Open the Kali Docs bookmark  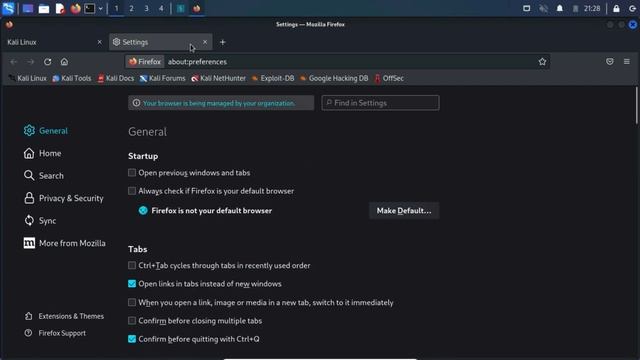pos(116,78)
